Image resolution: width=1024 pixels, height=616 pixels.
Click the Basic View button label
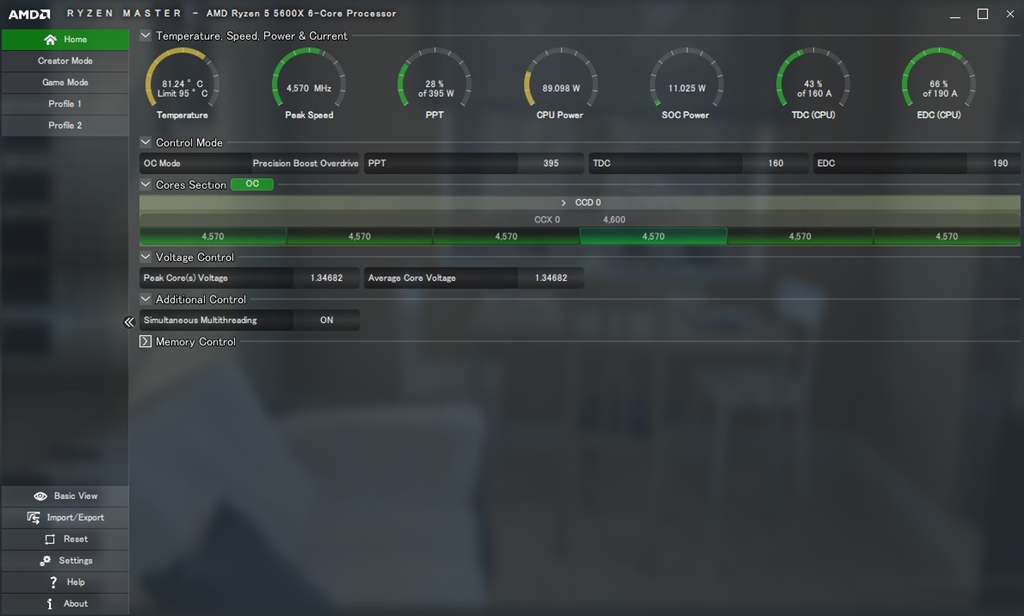[76, 496]
